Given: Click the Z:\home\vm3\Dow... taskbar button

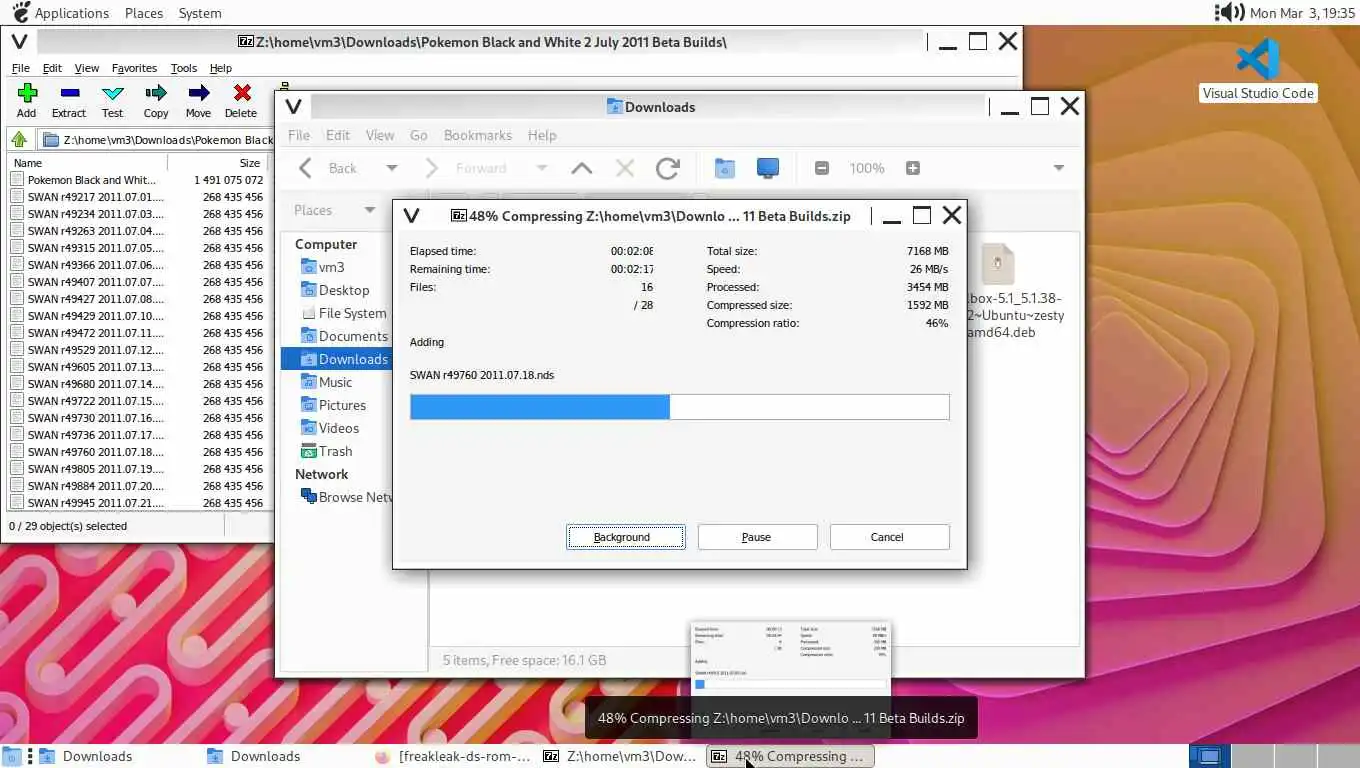Looking at the screenshot, I should tap(620, 756).
